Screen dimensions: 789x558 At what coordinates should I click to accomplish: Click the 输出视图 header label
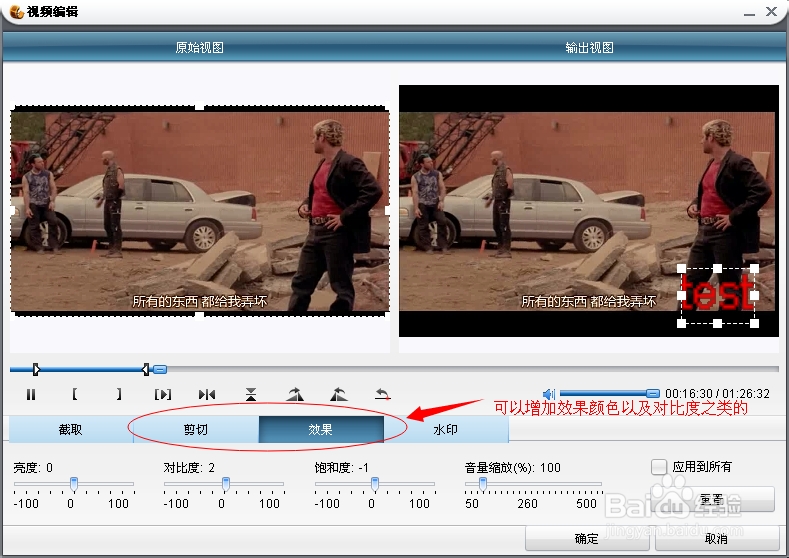[x=589, y=48]
